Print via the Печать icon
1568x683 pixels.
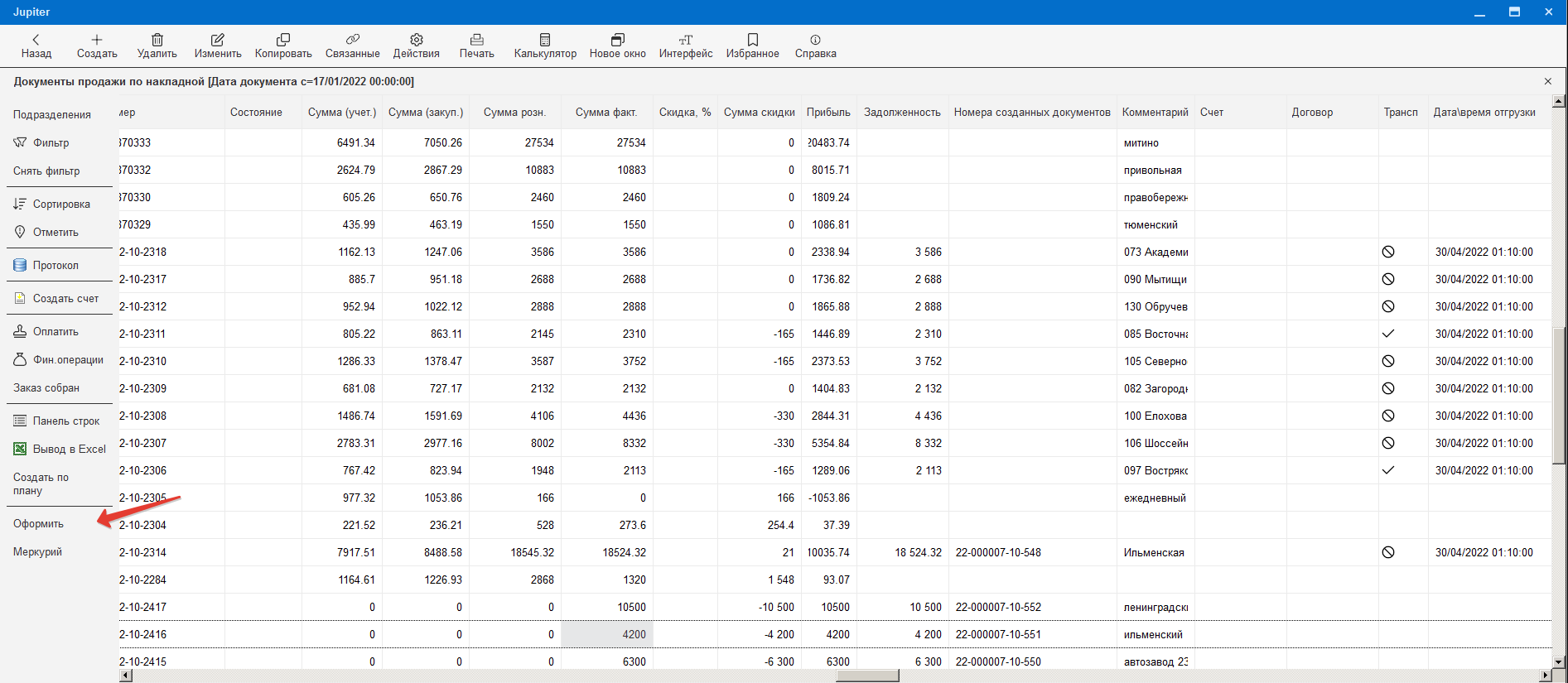click(477, 46)
